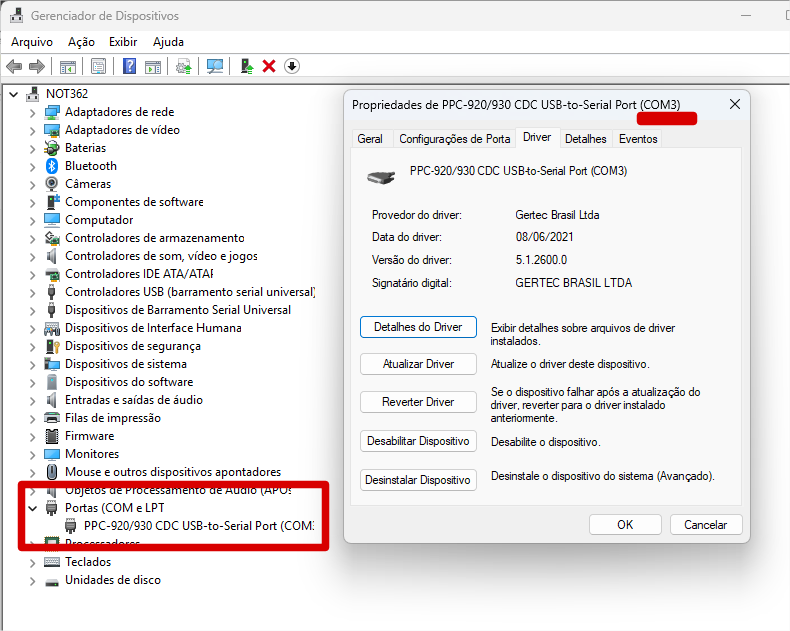Click the update driver toolbar icon

click(x=183, y=66)
